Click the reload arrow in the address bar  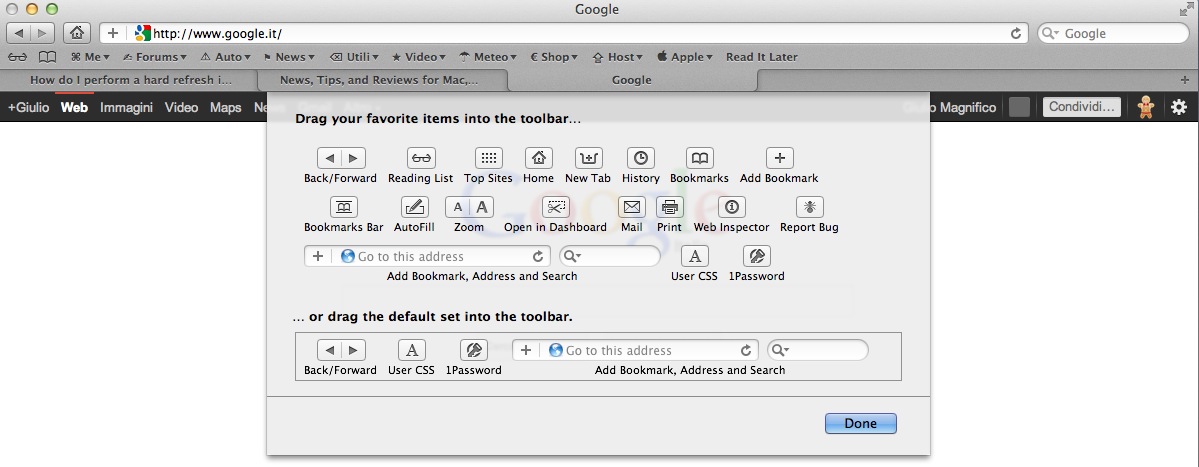pos(1015,34)
